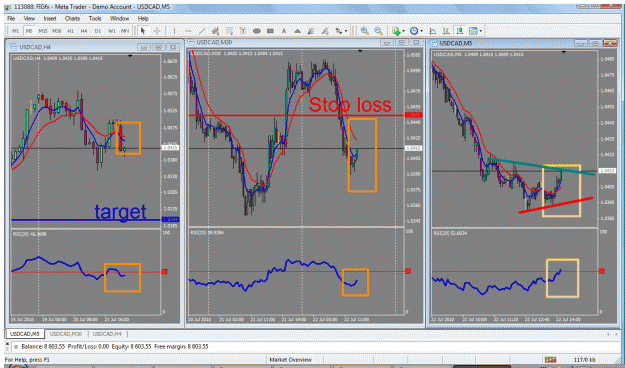Expand the indicators dropdown arrow
The image size is (625, 368).
coord(404,31)
